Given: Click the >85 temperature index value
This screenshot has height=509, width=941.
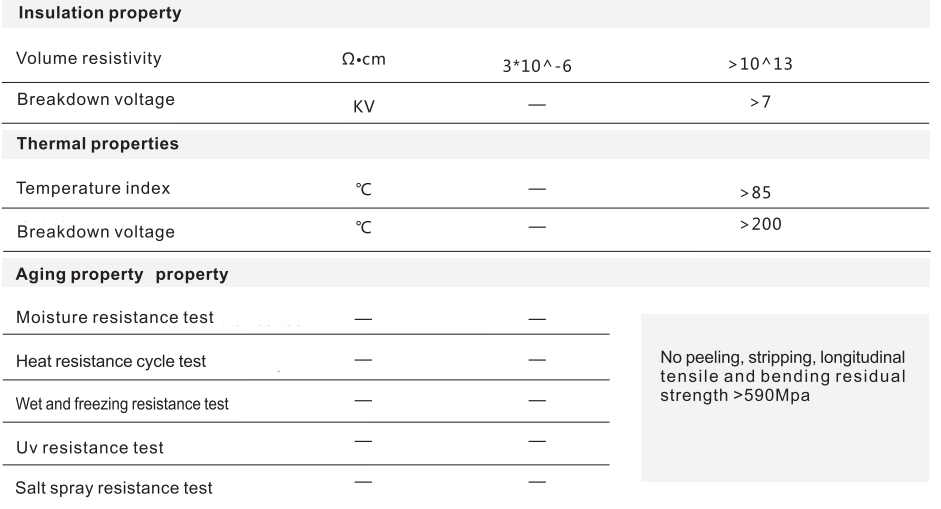Looking at the screenshot, I should coord(755,193).
